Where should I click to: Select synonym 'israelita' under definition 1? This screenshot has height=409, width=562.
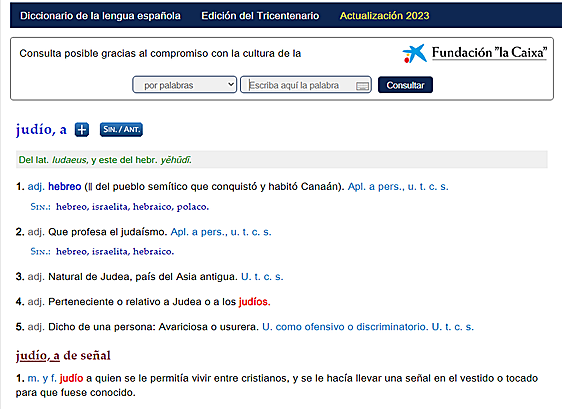click(111, 207)
